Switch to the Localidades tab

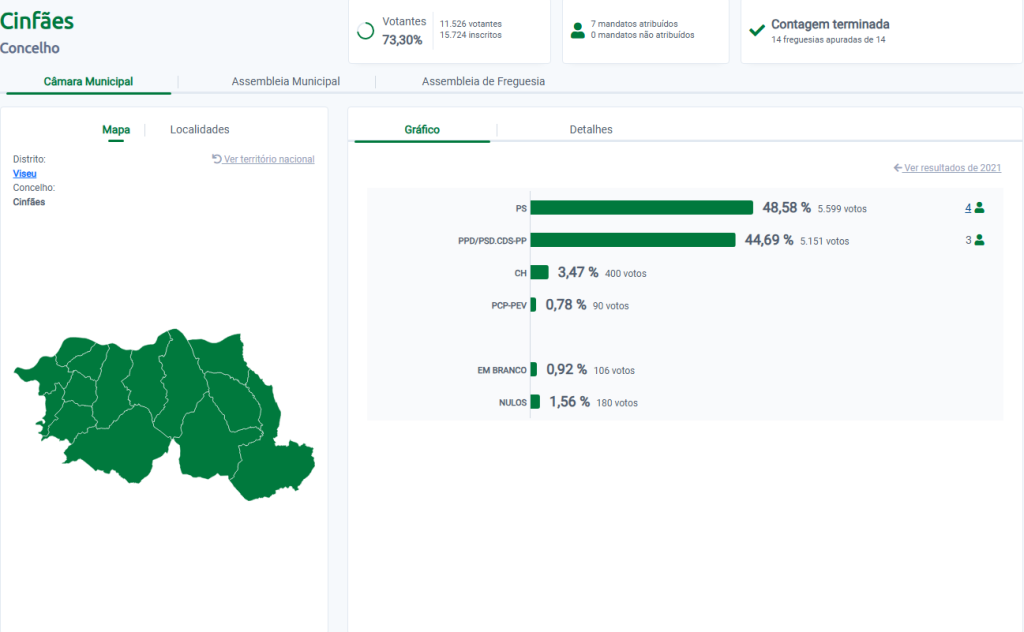pos(199,130)
